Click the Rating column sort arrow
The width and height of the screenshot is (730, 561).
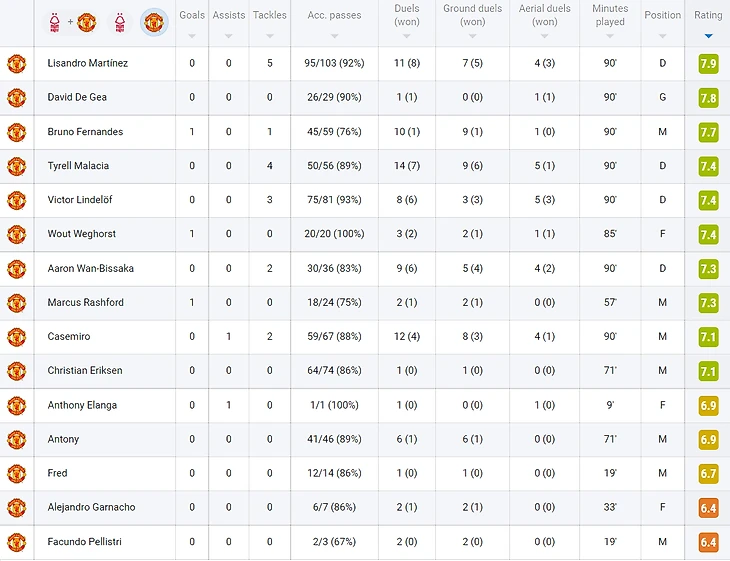click(x=708, y=36)
